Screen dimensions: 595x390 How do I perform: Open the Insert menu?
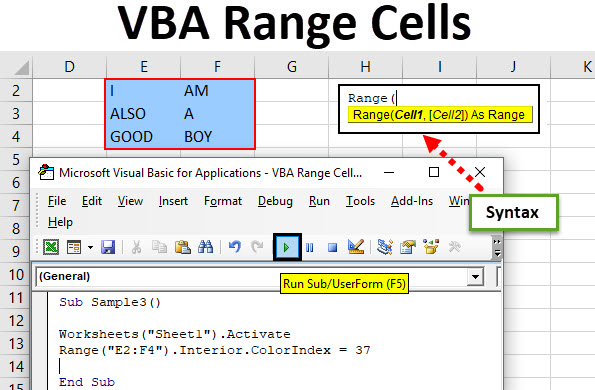[x=173, y=201]
